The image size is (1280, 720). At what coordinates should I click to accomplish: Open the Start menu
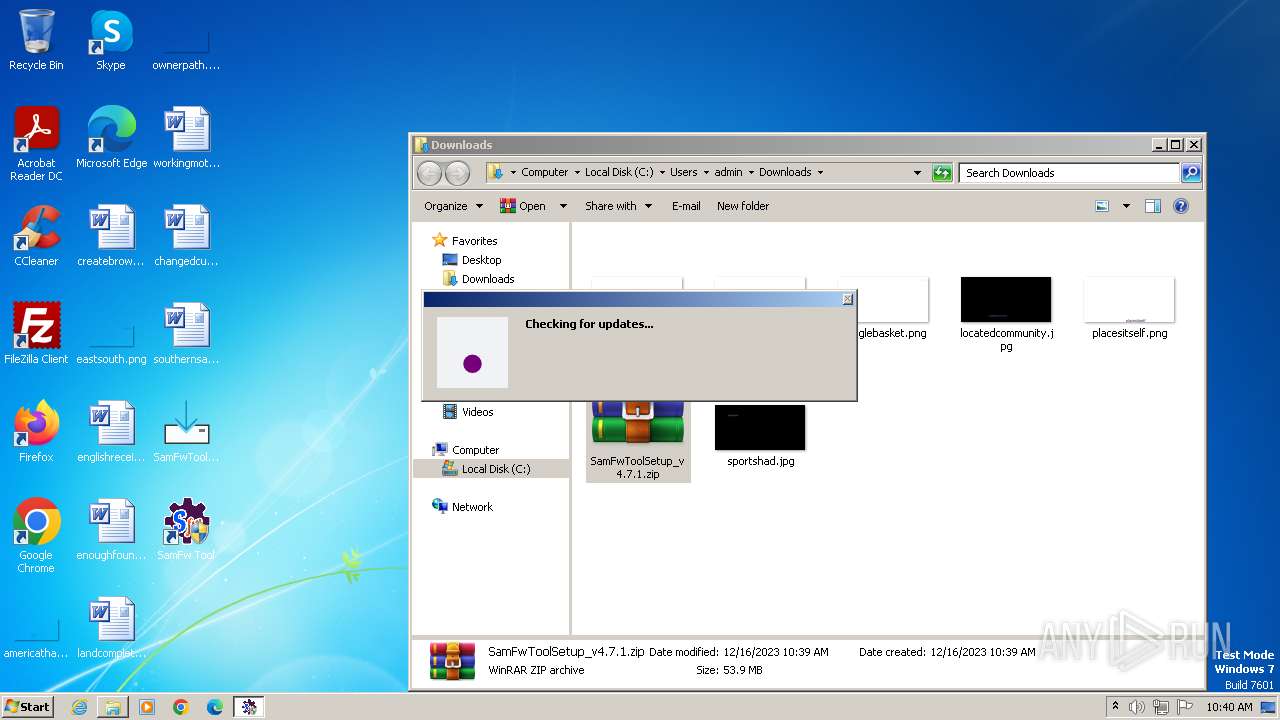coord(27,707)
